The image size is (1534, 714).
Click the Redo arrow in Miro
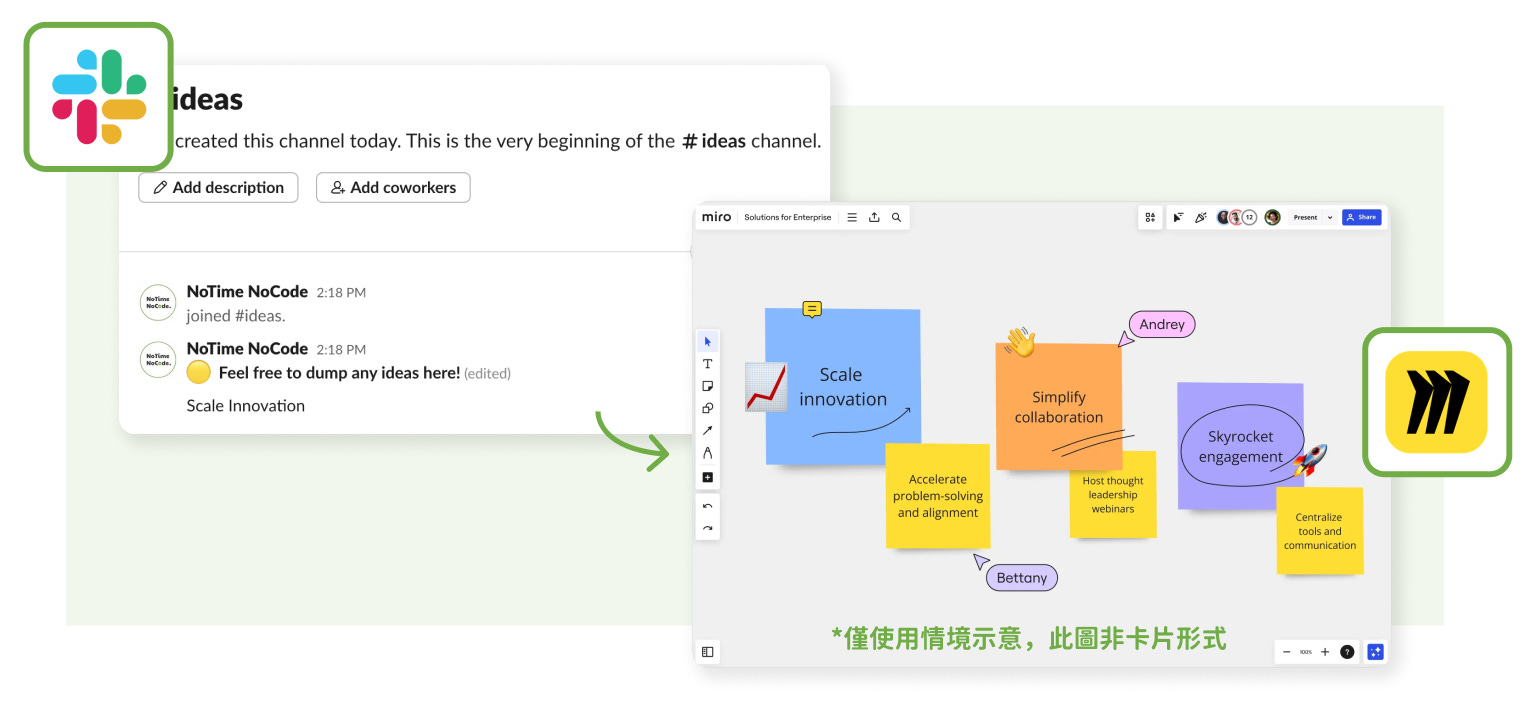(707, 529)
